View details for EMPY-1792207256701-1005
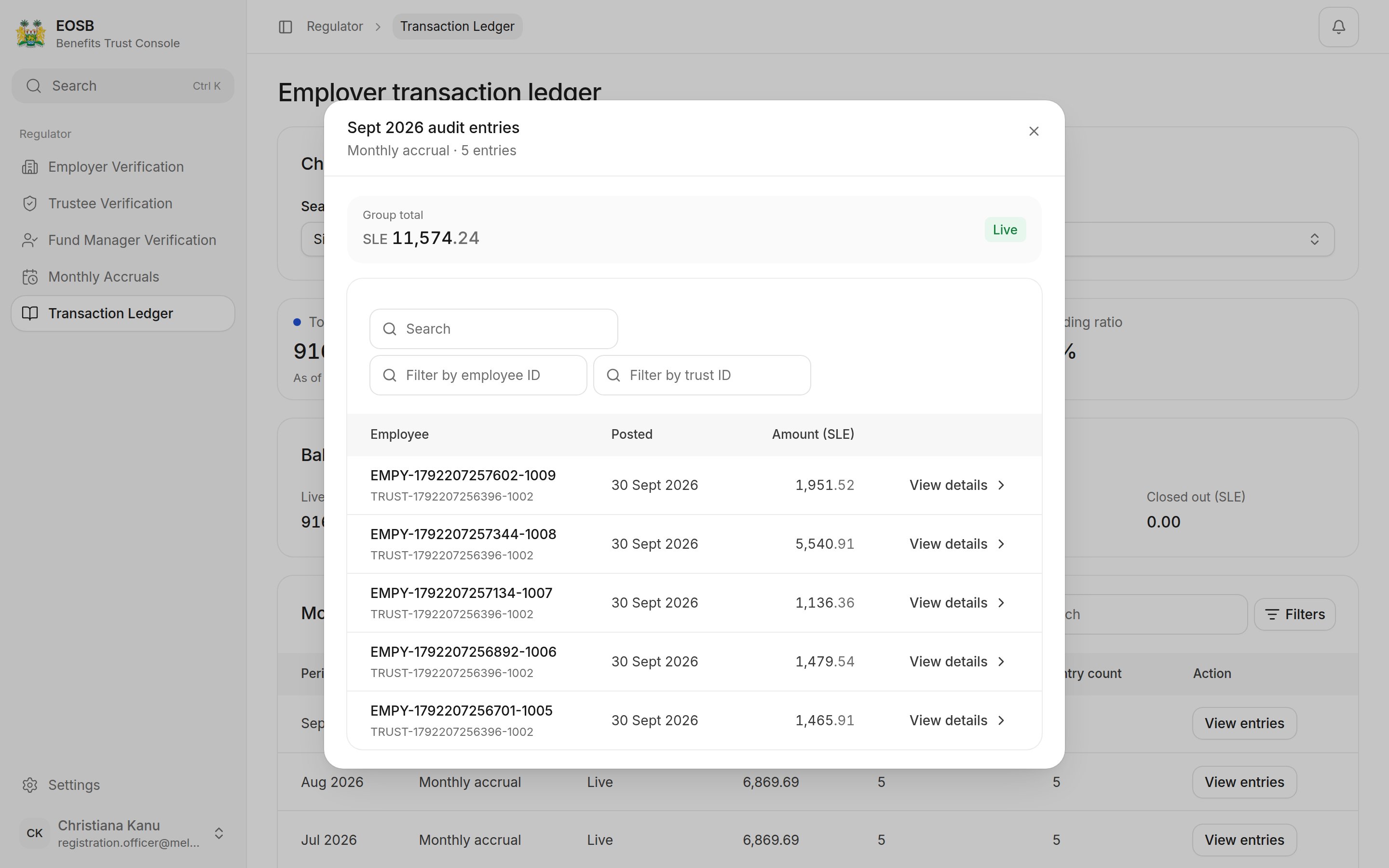 point(957,720)
